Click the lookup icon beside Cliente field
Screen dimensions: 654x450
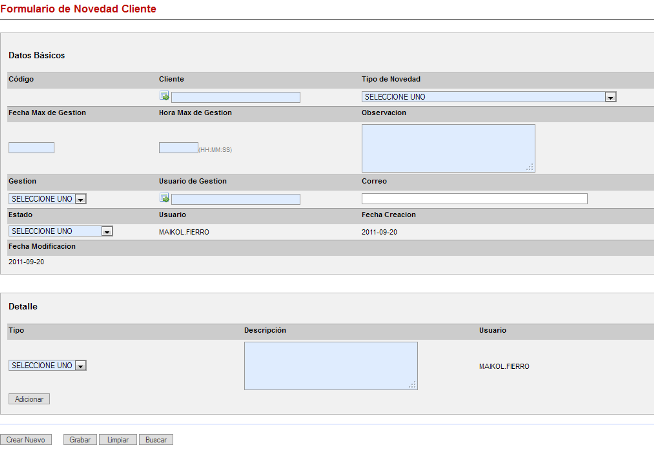(164, 97)
